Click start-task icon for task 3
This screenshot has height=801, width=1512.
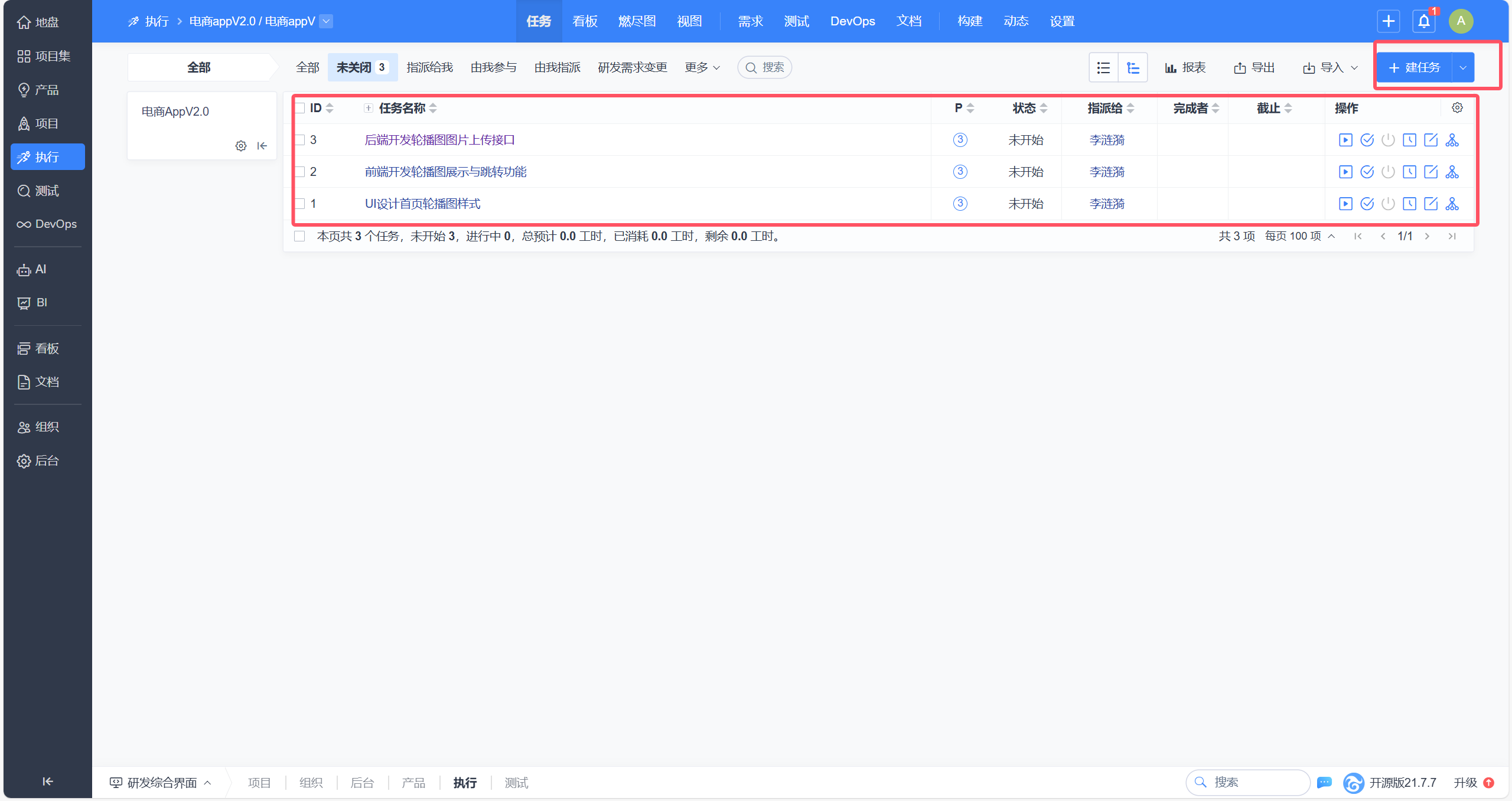1345,140
